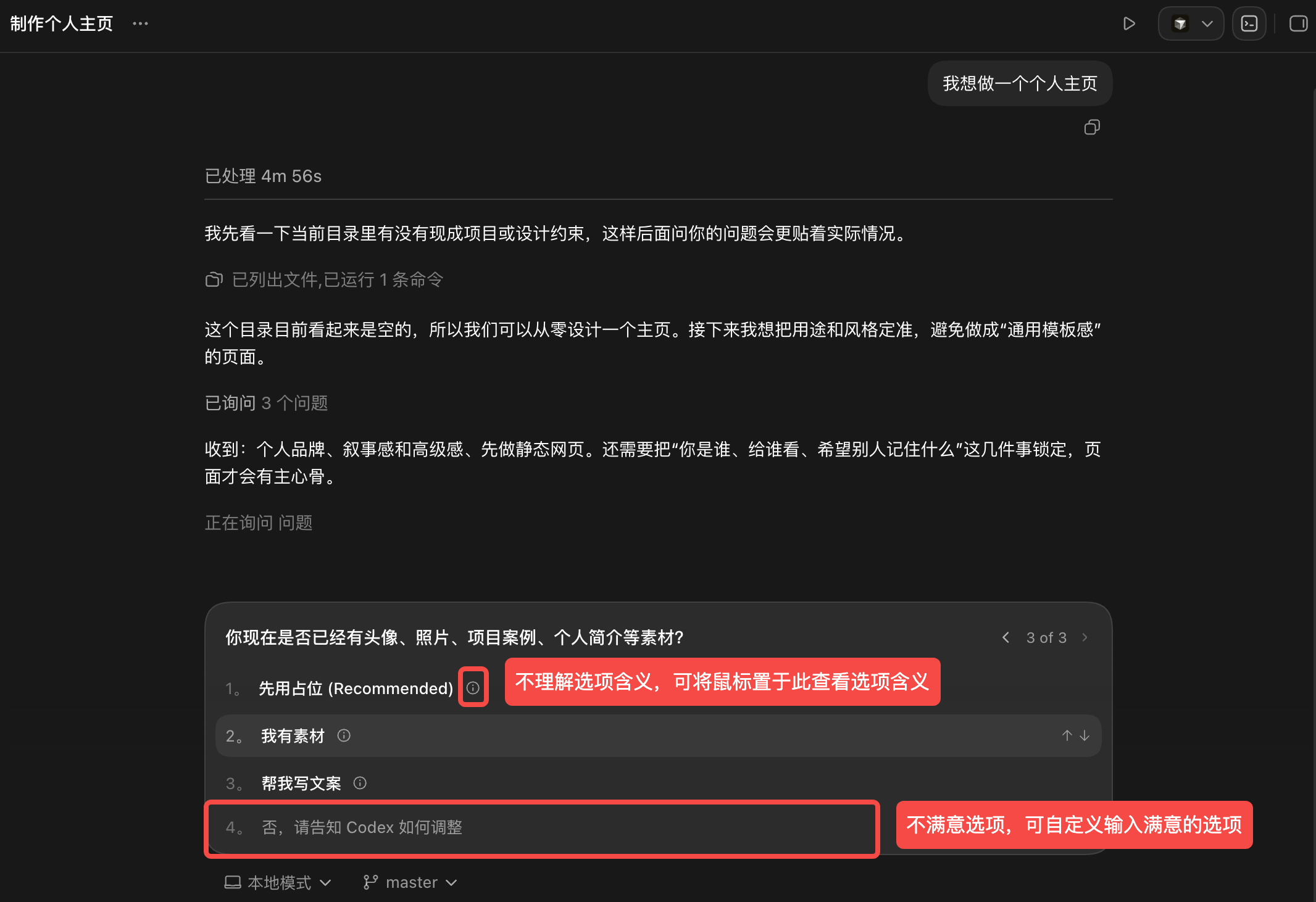Toggle the terminal panel icon

click(x=1249, y=23)
